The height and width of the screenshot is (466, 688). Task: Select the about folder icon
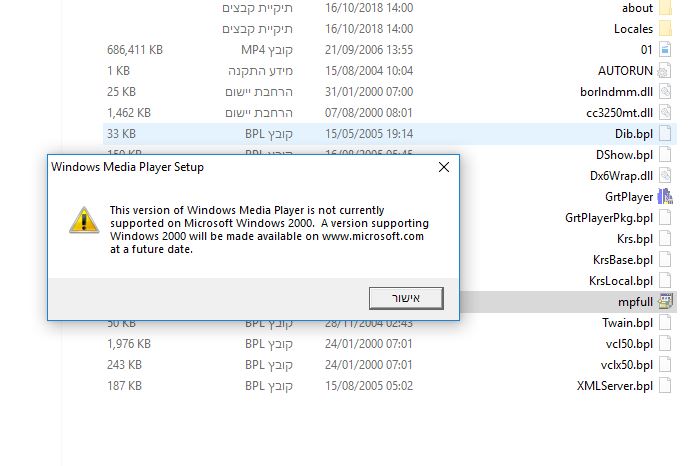click(666, 8)
